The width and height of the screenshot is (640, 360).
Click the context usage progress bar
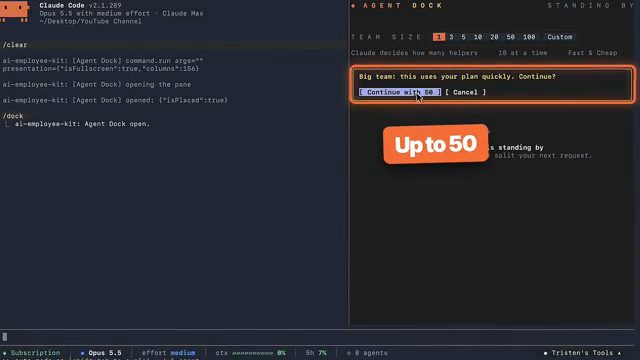[252, 353]
